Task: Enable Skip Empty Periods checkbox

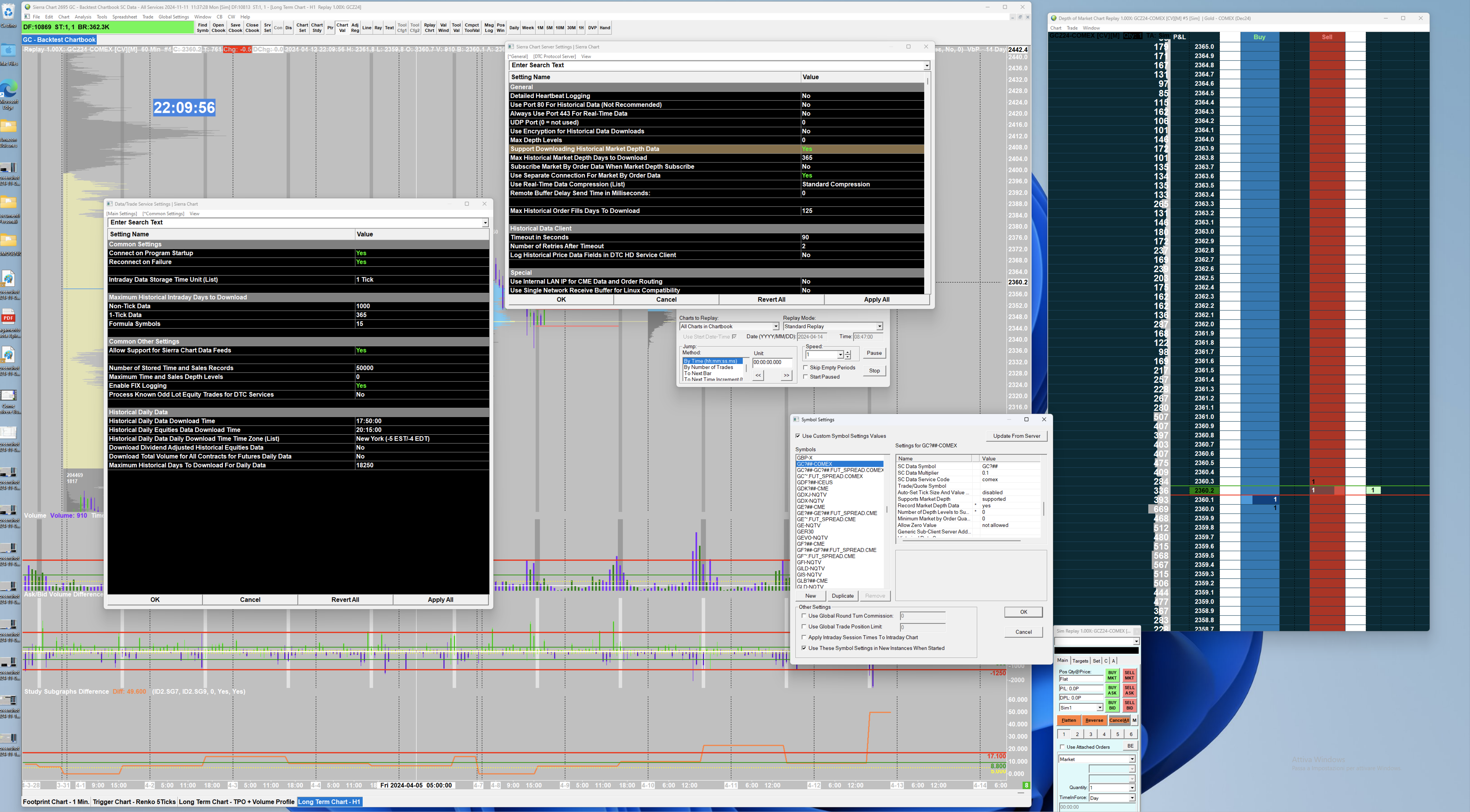Action: 805,367
